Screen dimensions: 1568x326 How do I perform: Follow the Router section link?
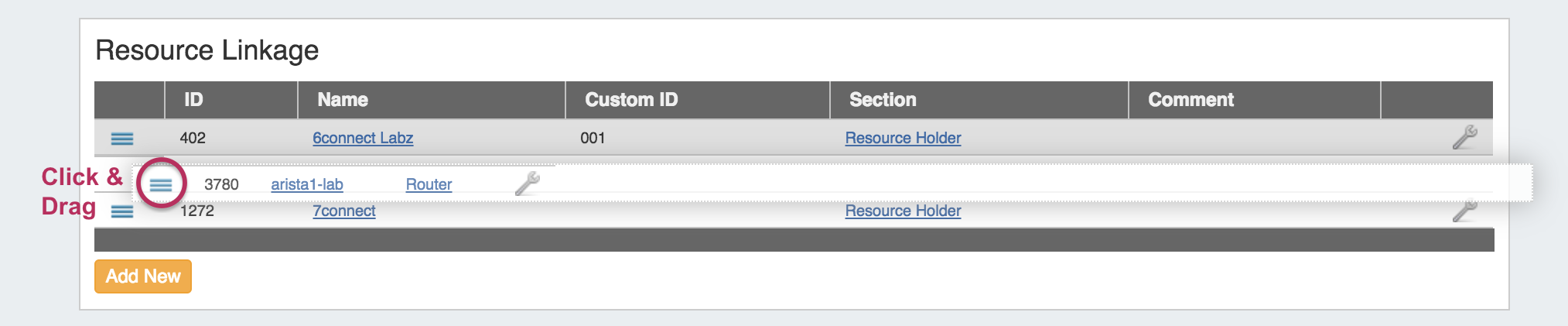point(429,184)
